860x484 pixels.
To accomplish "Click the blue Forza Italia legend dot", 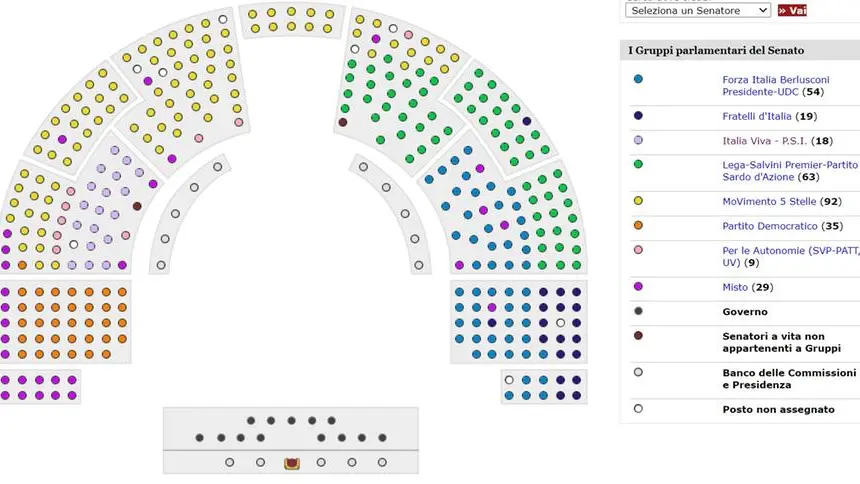I will click(638, 79).
